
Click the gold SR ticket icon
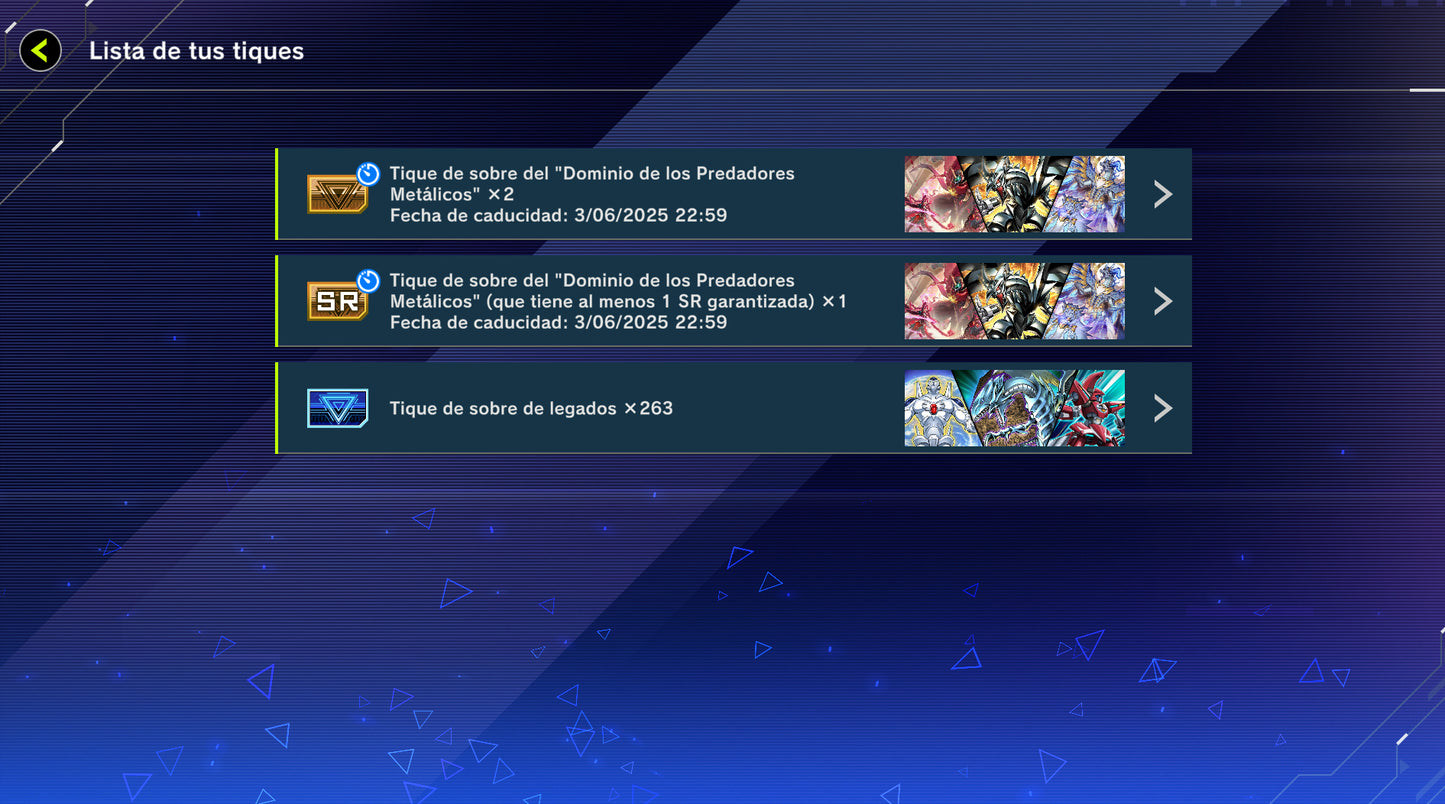(x=337, y=301)
